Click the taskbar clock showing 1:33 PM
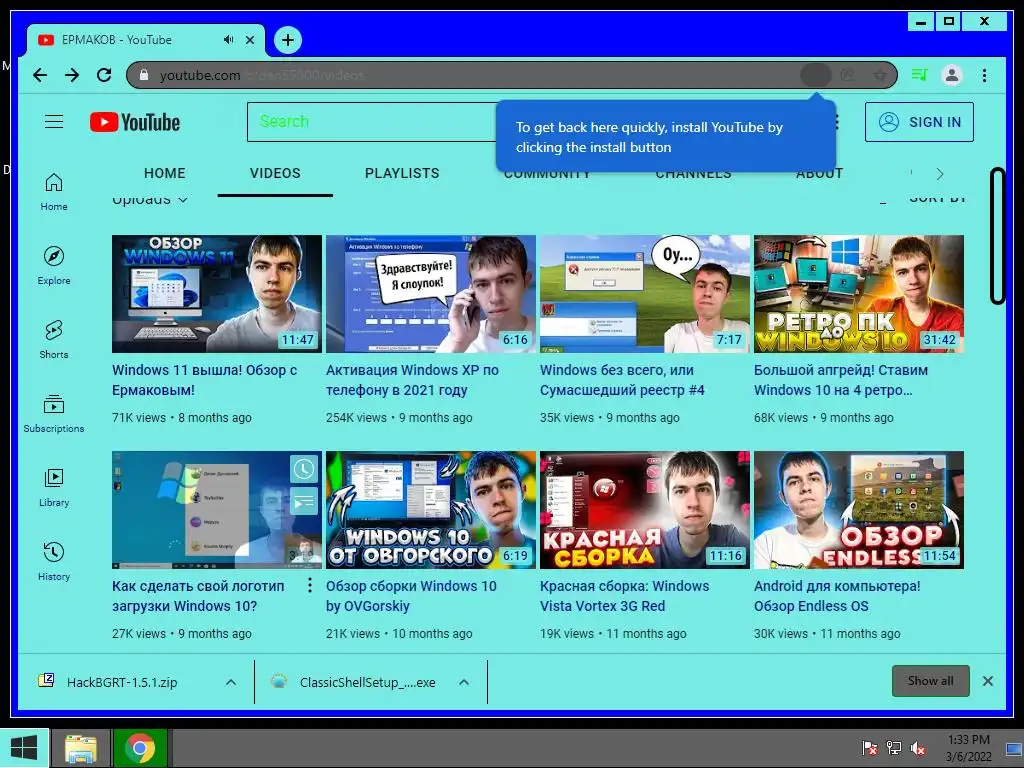1024x768 pixels. (x=968, y=748)
